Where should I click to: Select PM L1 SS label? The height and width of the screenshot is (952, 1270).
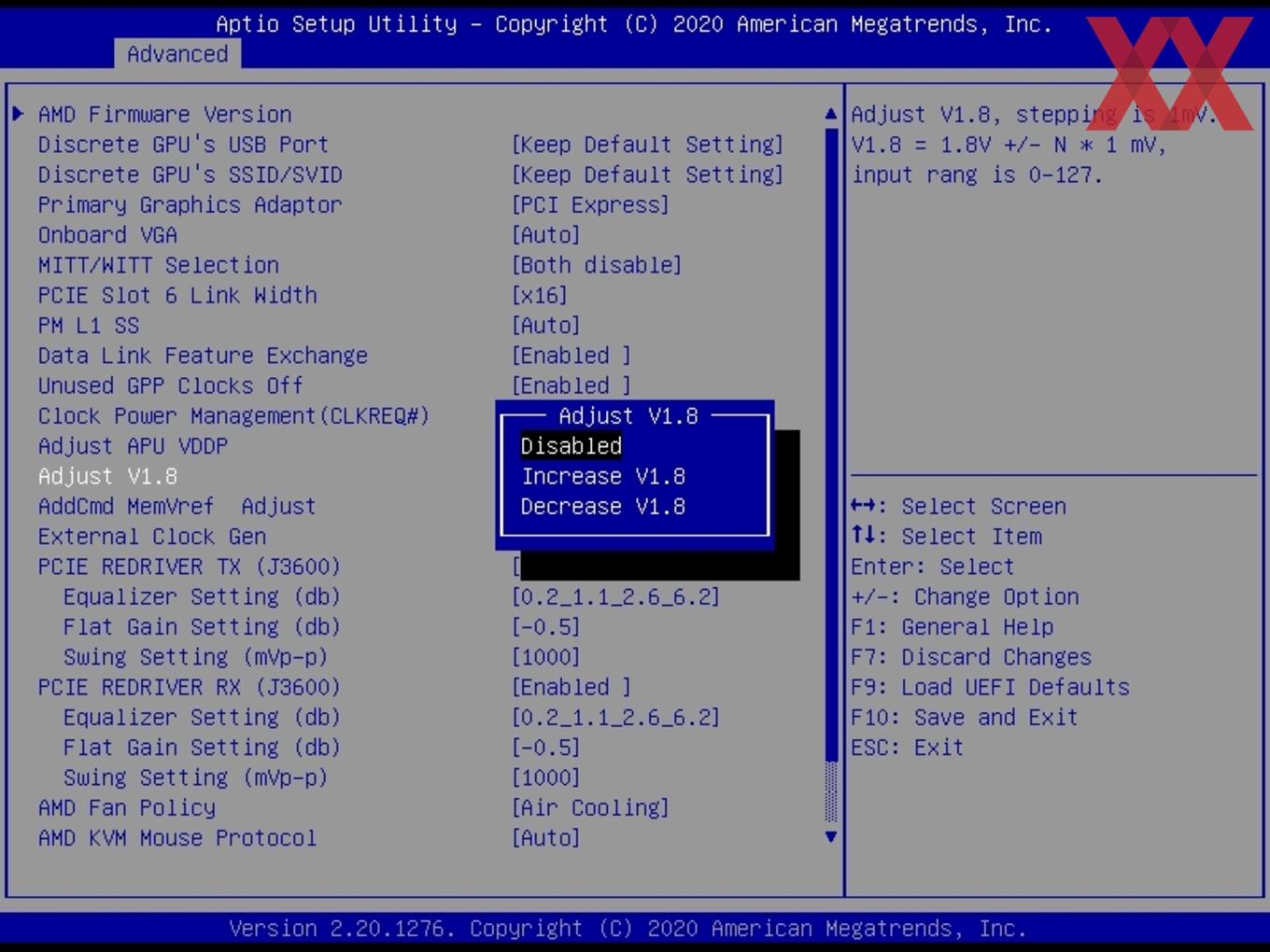click(x=89, y=326)
